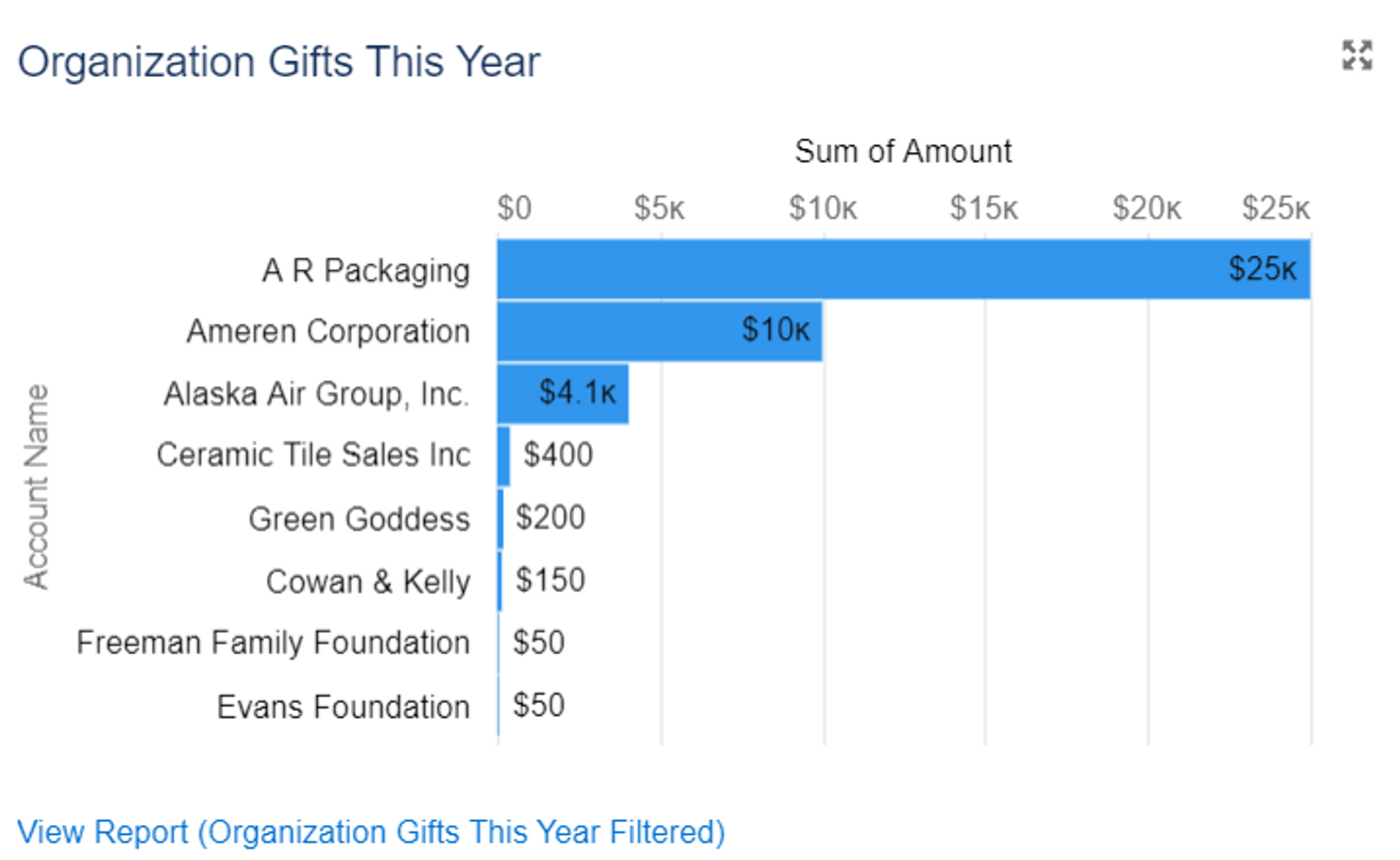The height and width of the screenshot is (860, 1400).
Task: Click the Ameren Corporation account label
Action: (328, 331)
